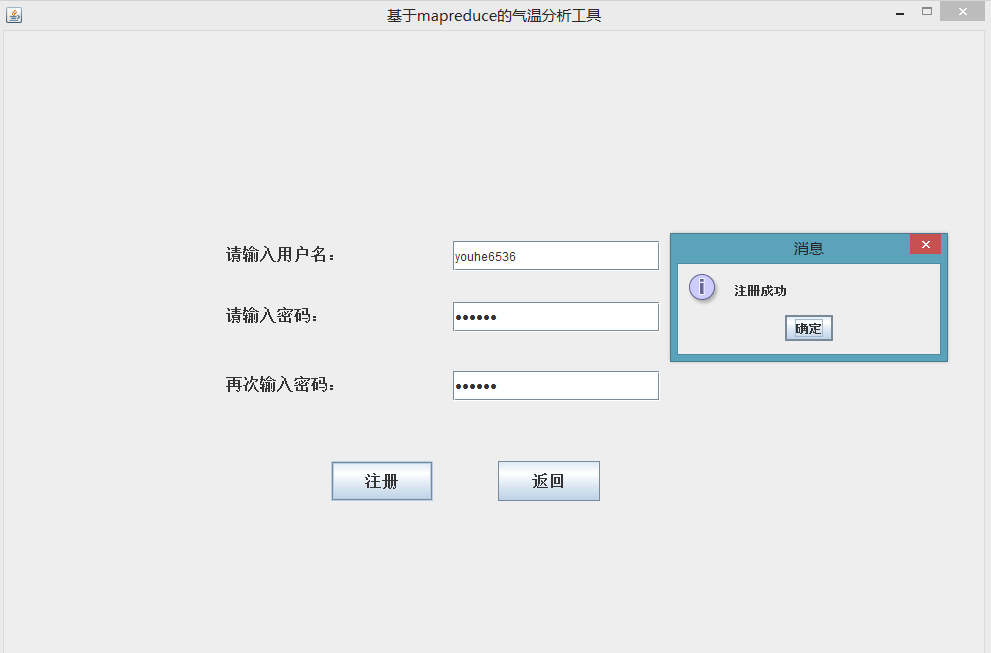Viewport: 991px width, 653px height.
Task: Focus the username field containing youhe6536
Action: click(x=556, y=256)
